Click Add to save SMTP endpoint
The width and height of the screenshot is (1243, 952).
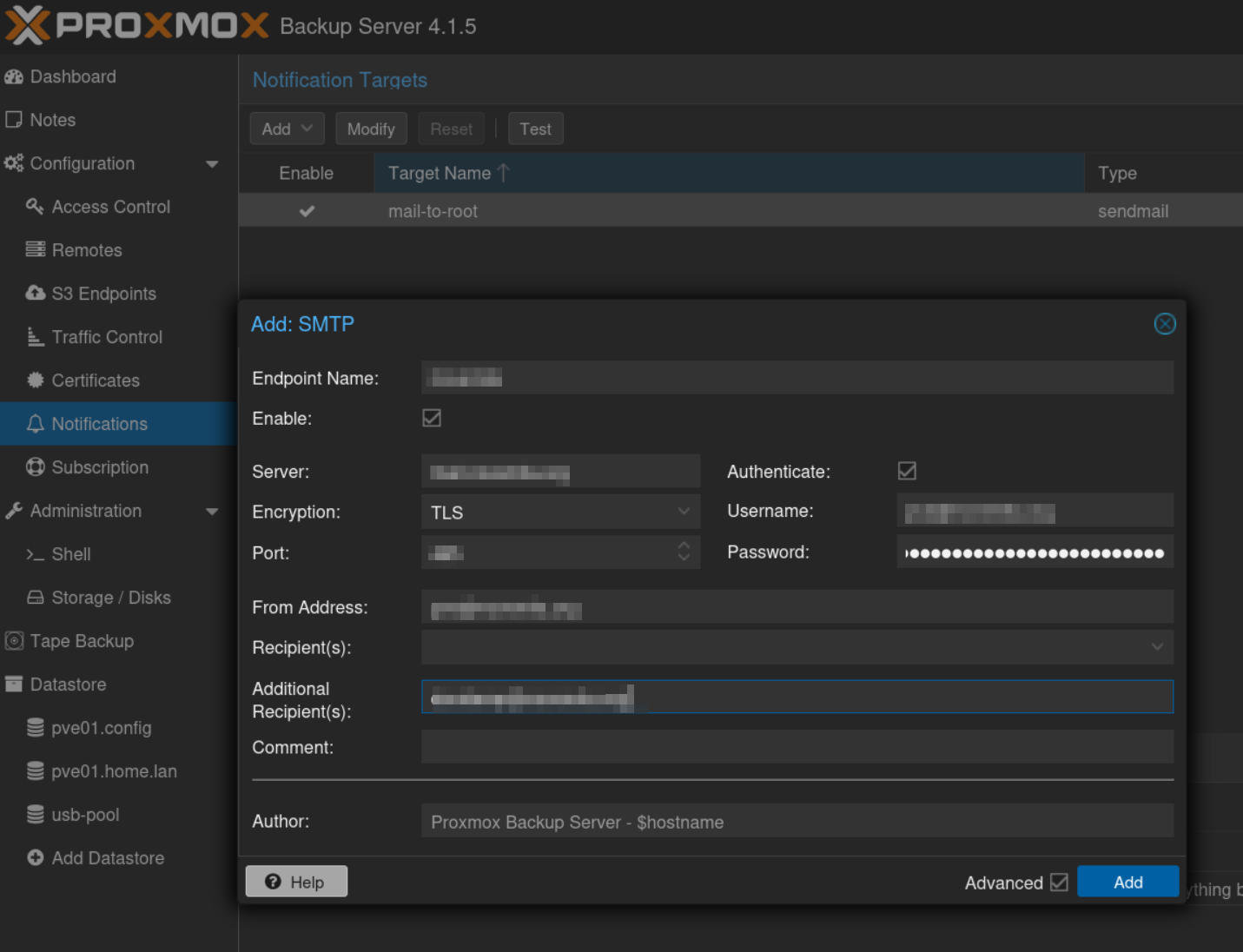pyautogui.click(x=1127, y=881)
